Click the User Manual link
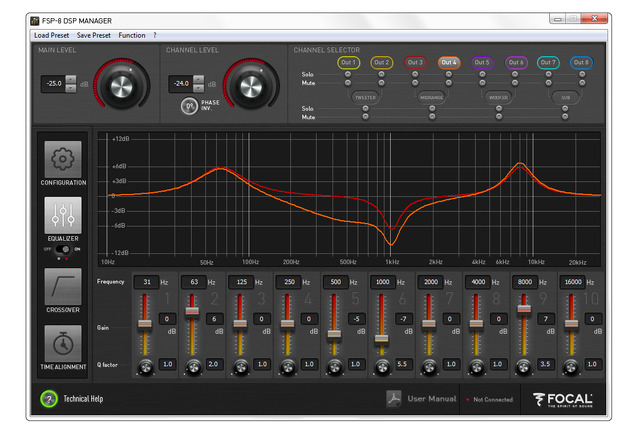This screenshot has height=426, width=640. pyautogui.click(x=432, y=399)
